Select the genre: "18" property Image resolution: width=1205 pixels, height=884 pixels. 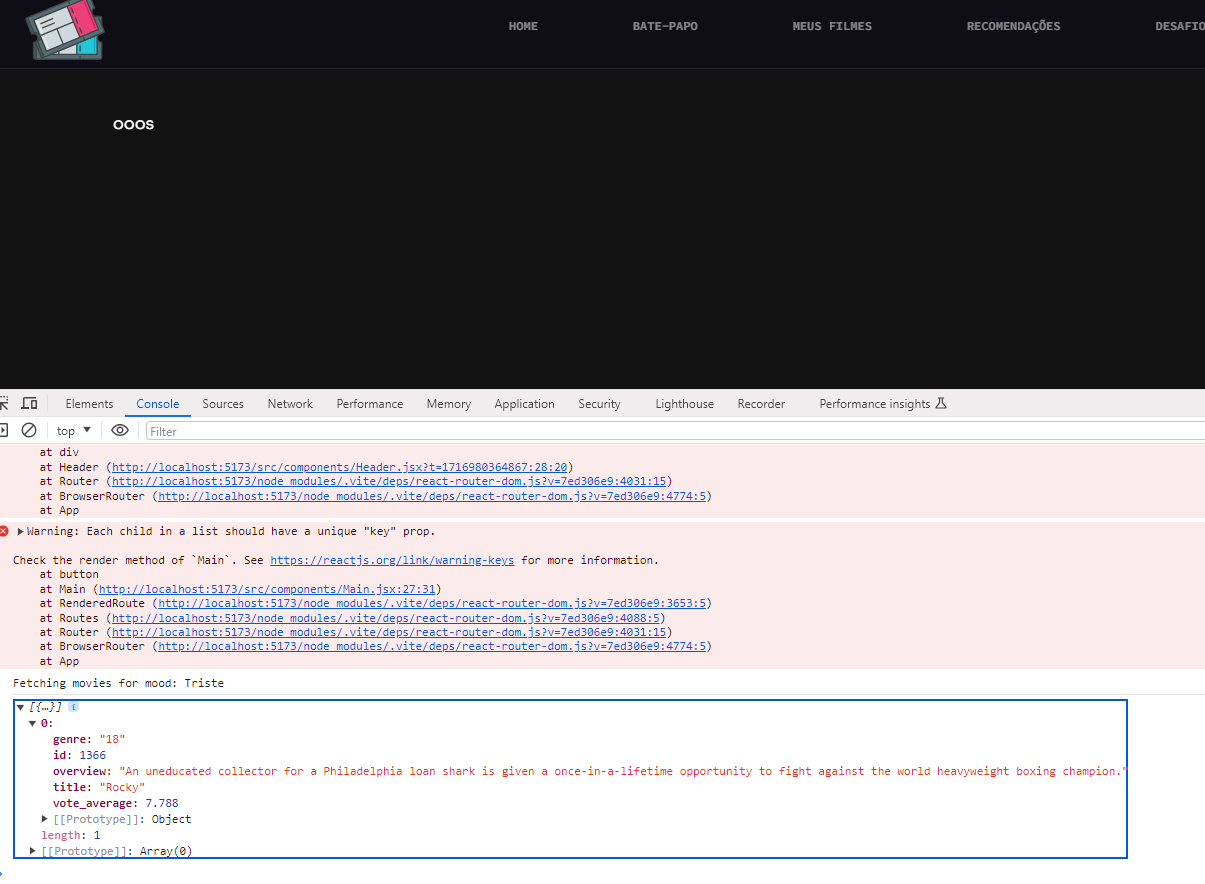[x=89, y=739]
